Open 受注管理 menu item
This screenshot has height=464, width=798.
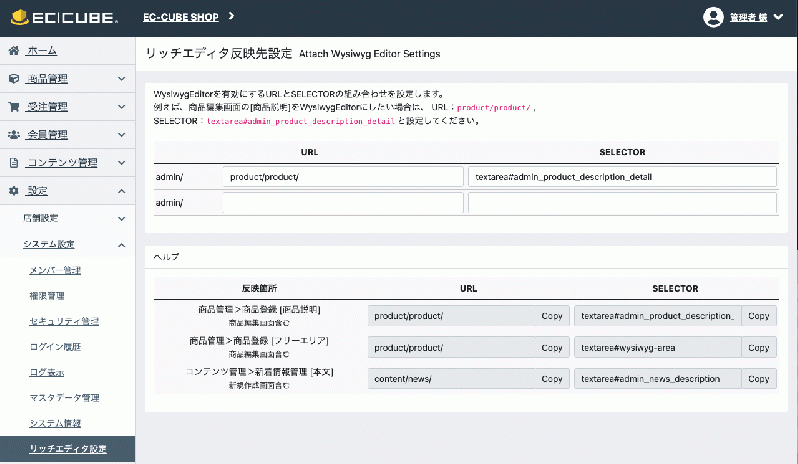(47, 106)
